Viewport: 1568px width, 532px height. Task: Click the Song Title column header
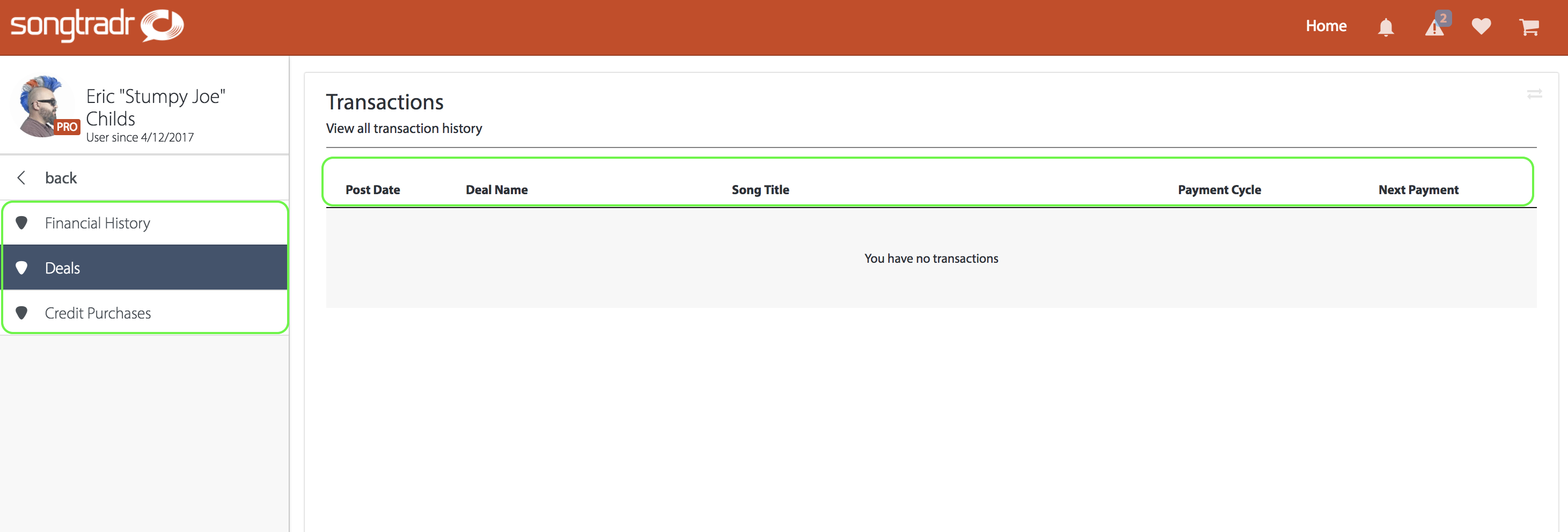(x=760, y=190)
